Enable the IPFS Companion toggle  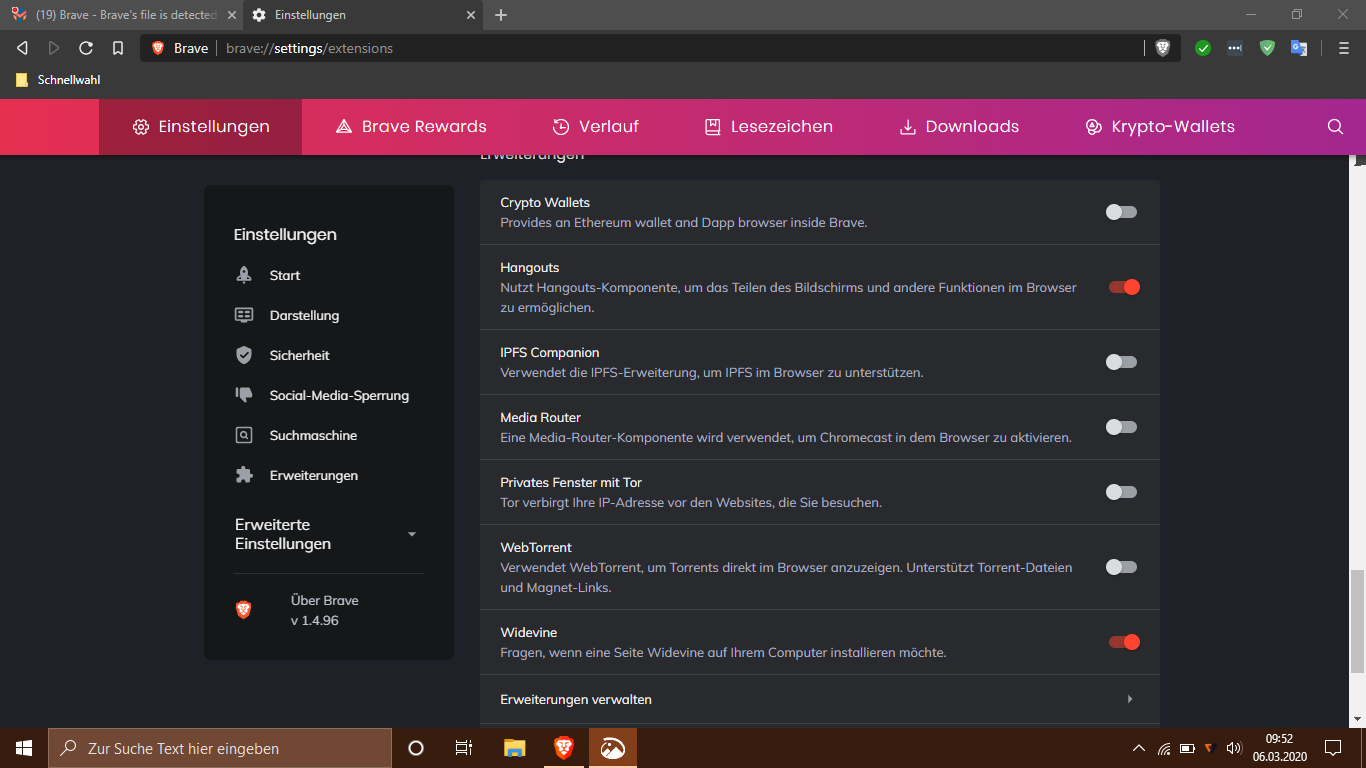point(1121,362)
